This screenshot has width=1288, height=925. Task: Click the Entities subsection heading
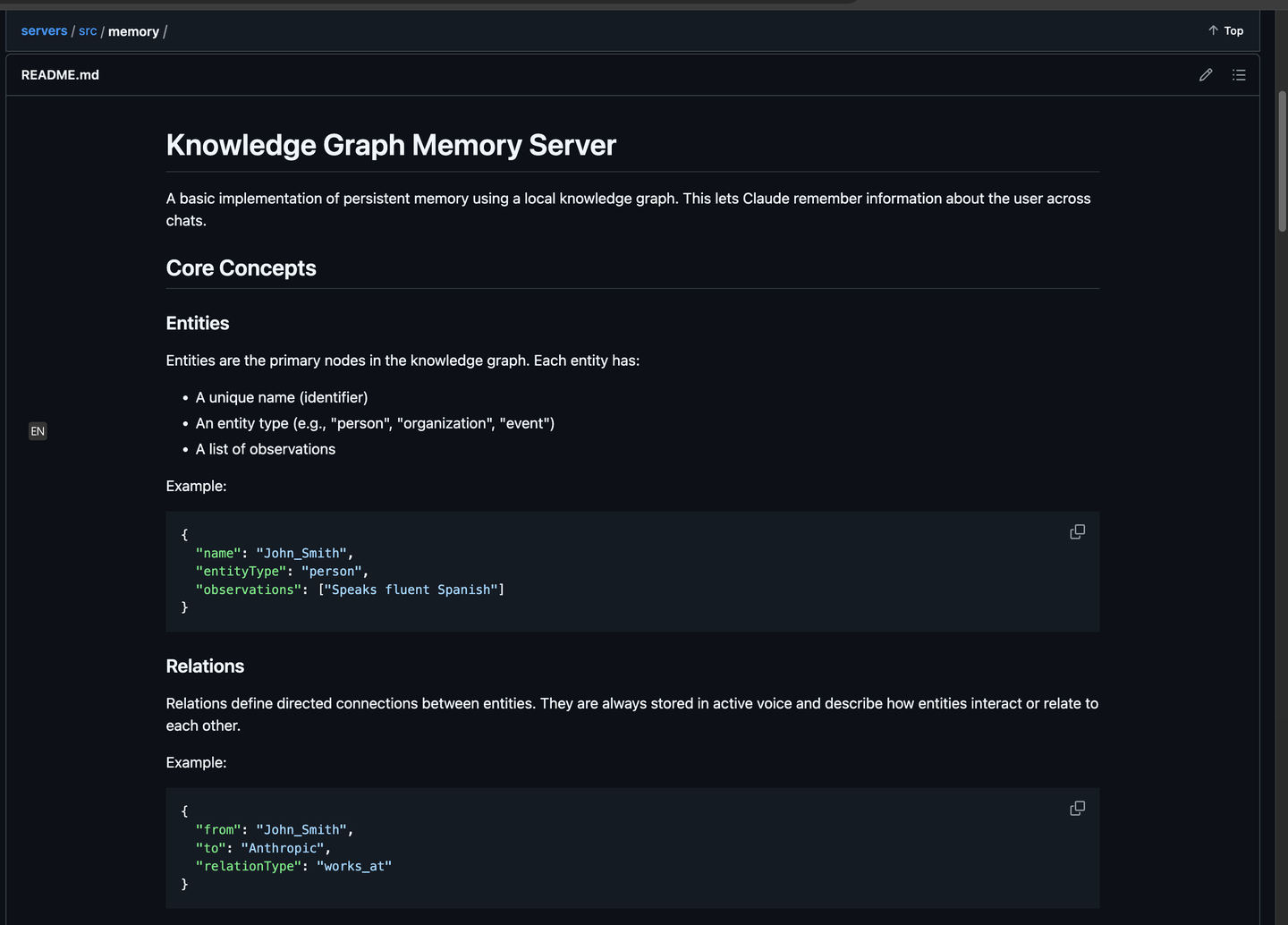(198, 323)
